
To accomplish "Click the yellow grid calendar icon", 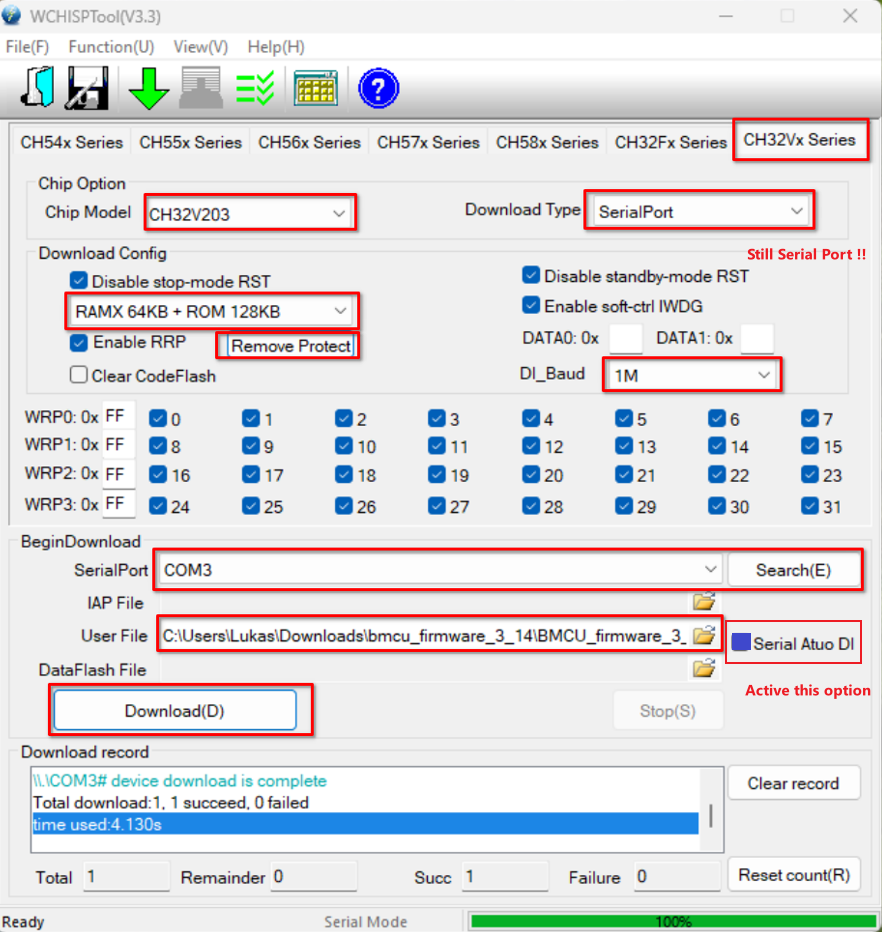I will pos(315,89).
